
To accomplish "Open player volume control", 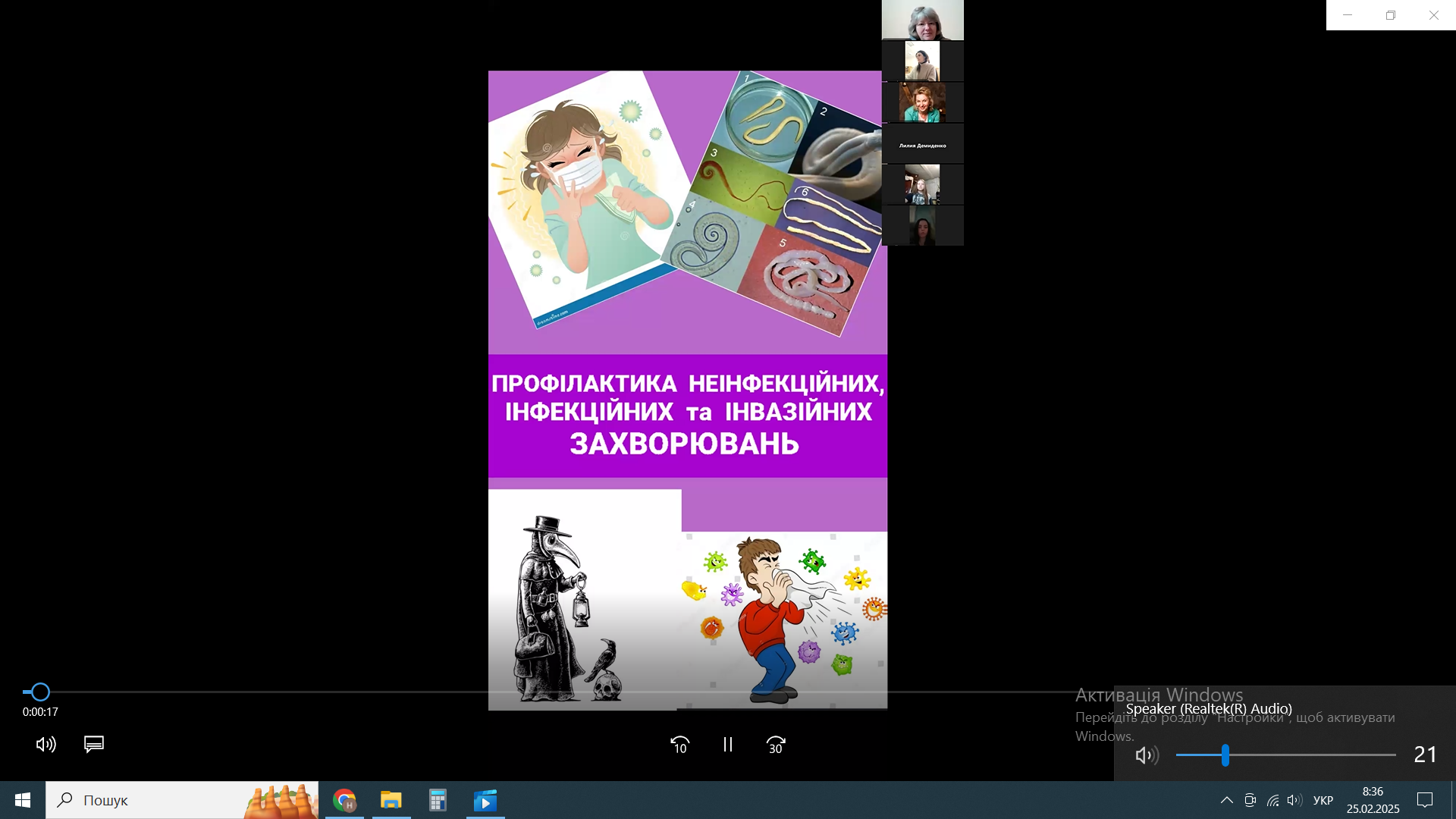I will click(x=45, y=745).
